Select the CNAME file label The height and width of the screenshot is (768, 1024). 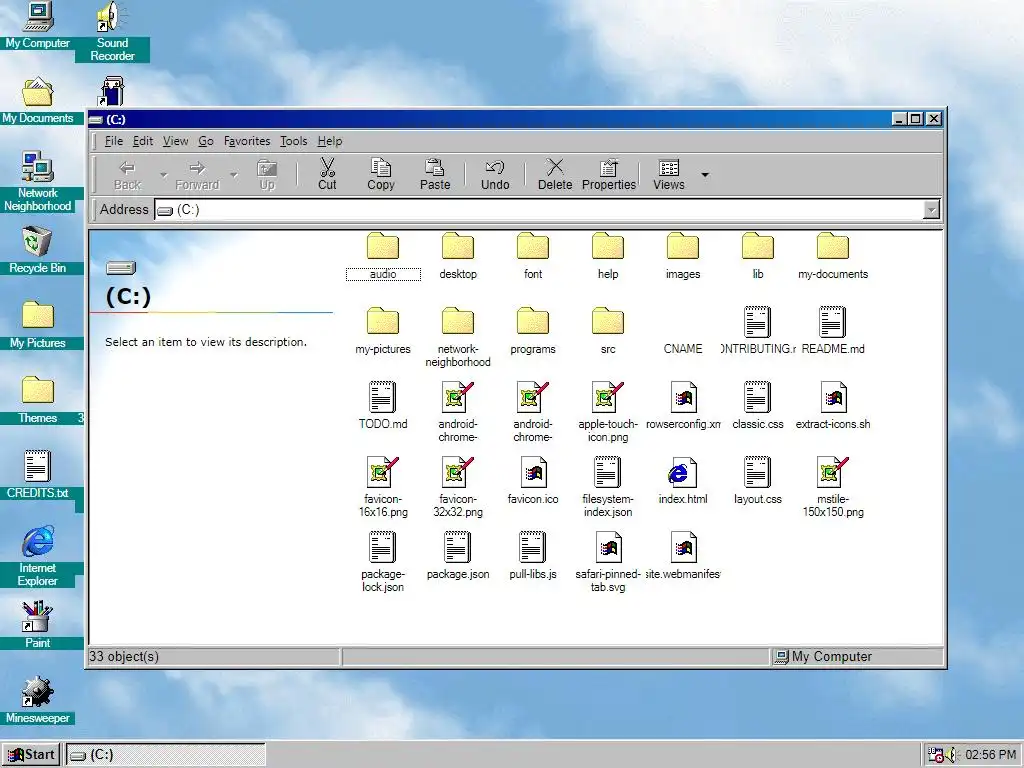(x=683, y=349)
